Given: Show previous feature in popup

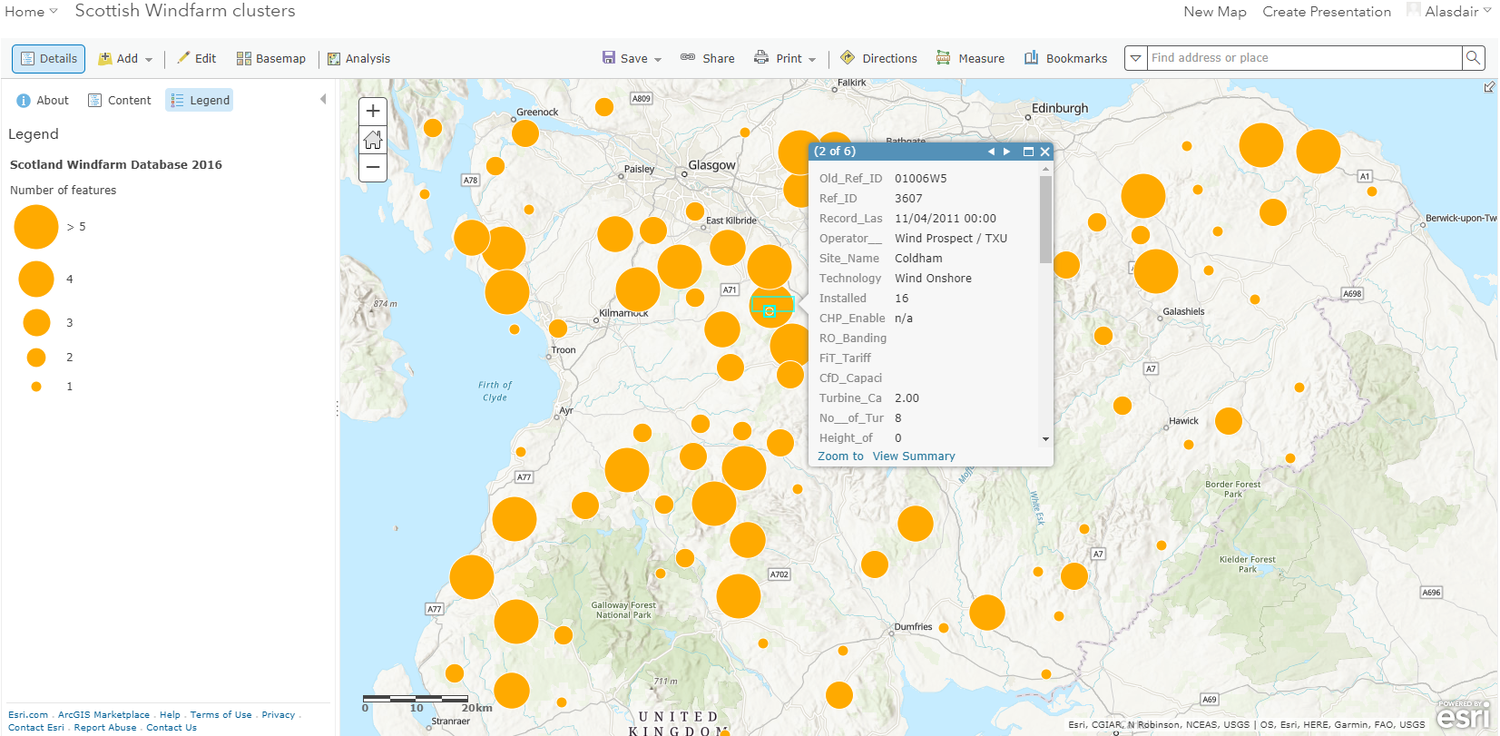Looking at the screenshot, I should pos(991,152).
